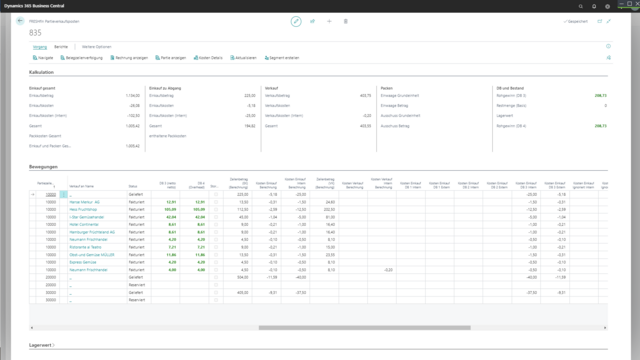This screenshot has width=640, height=360.
Task: Create a new record with the plus icon
Action: click(329, 21)
